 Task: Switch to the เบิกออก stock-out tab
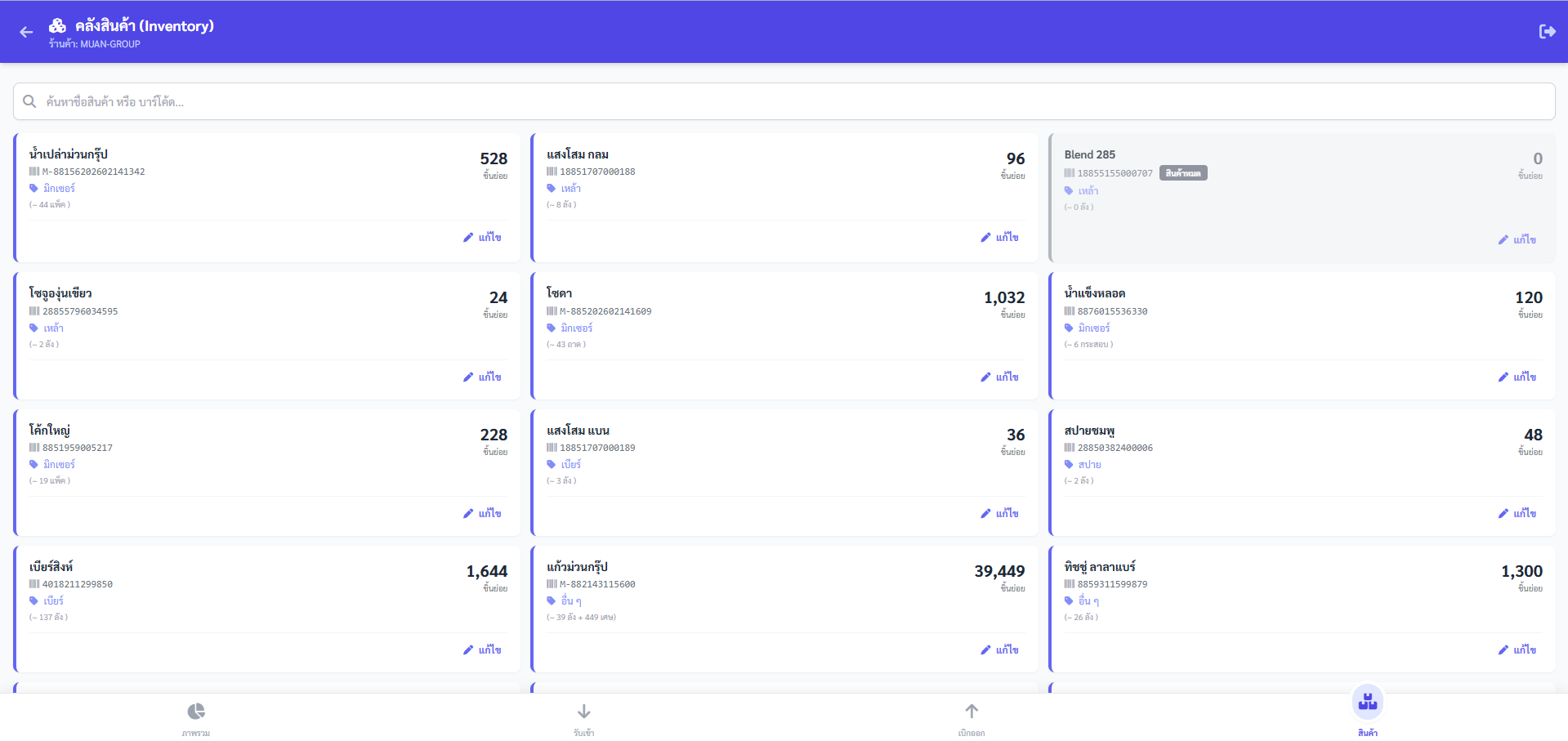coord(972,719)
